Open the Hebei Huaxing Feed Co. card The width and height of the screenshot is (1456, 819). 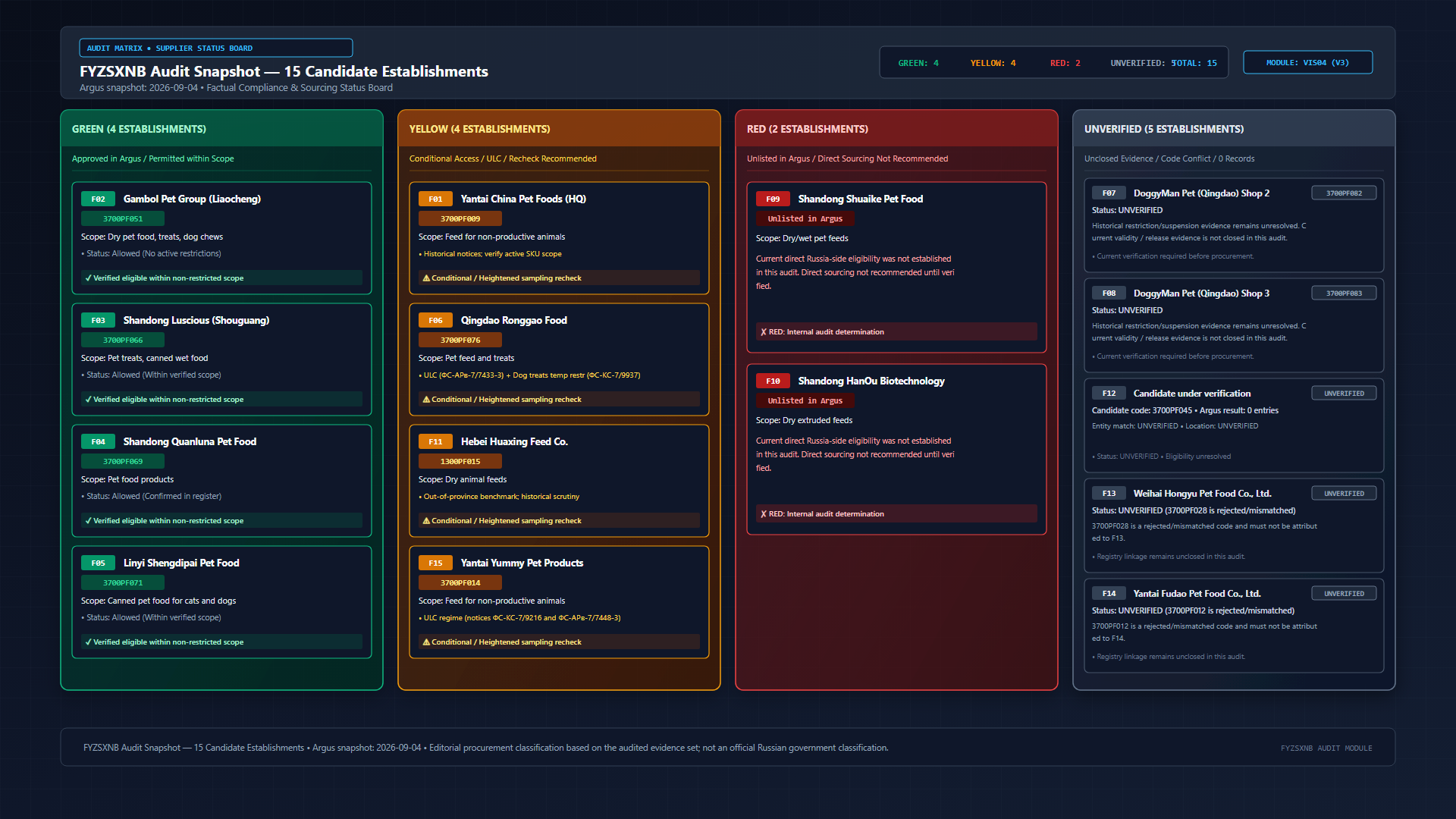tap(559, 481)
